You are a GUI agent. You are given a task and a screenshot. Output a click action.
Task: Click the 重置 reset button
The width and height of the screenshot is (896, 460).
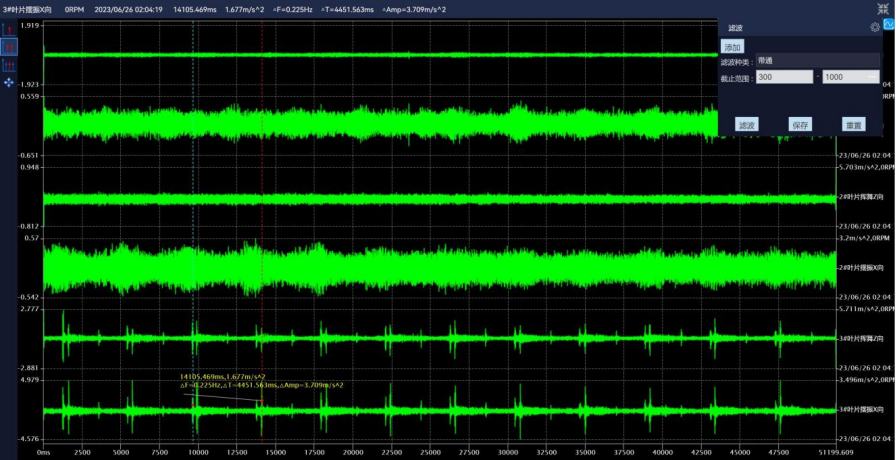[853, 125]
